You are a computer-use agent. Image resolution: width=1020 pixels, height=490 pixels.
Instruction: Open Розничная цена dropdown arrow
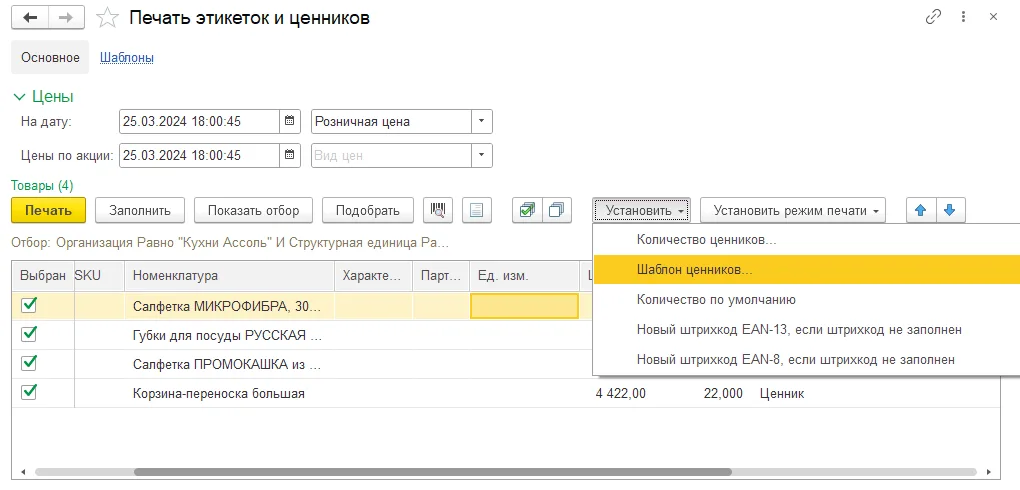(x=481, y=121)
